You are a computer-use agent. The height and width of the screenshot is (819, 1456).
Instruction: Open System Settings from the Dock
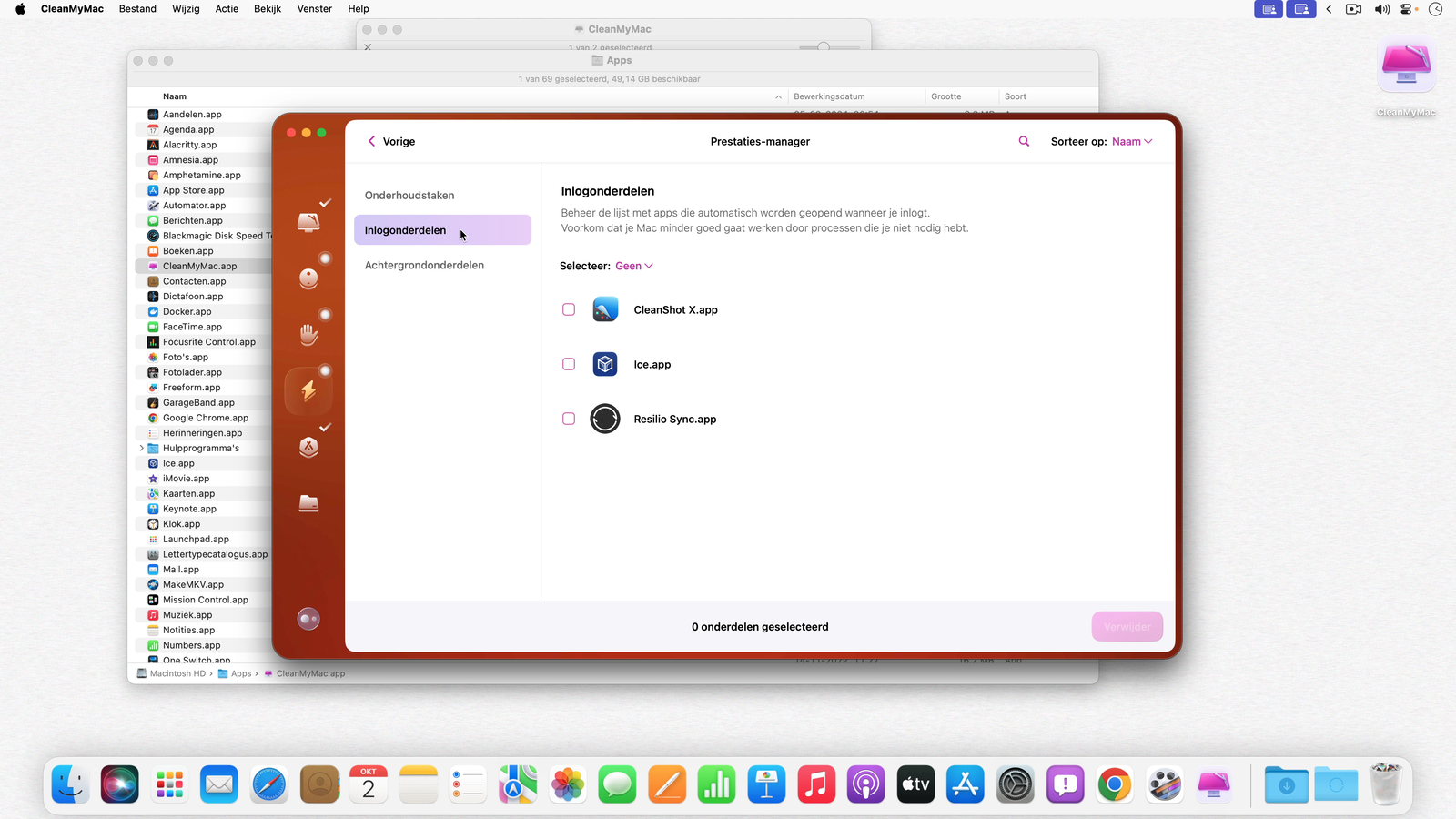tap(1016, 784)
